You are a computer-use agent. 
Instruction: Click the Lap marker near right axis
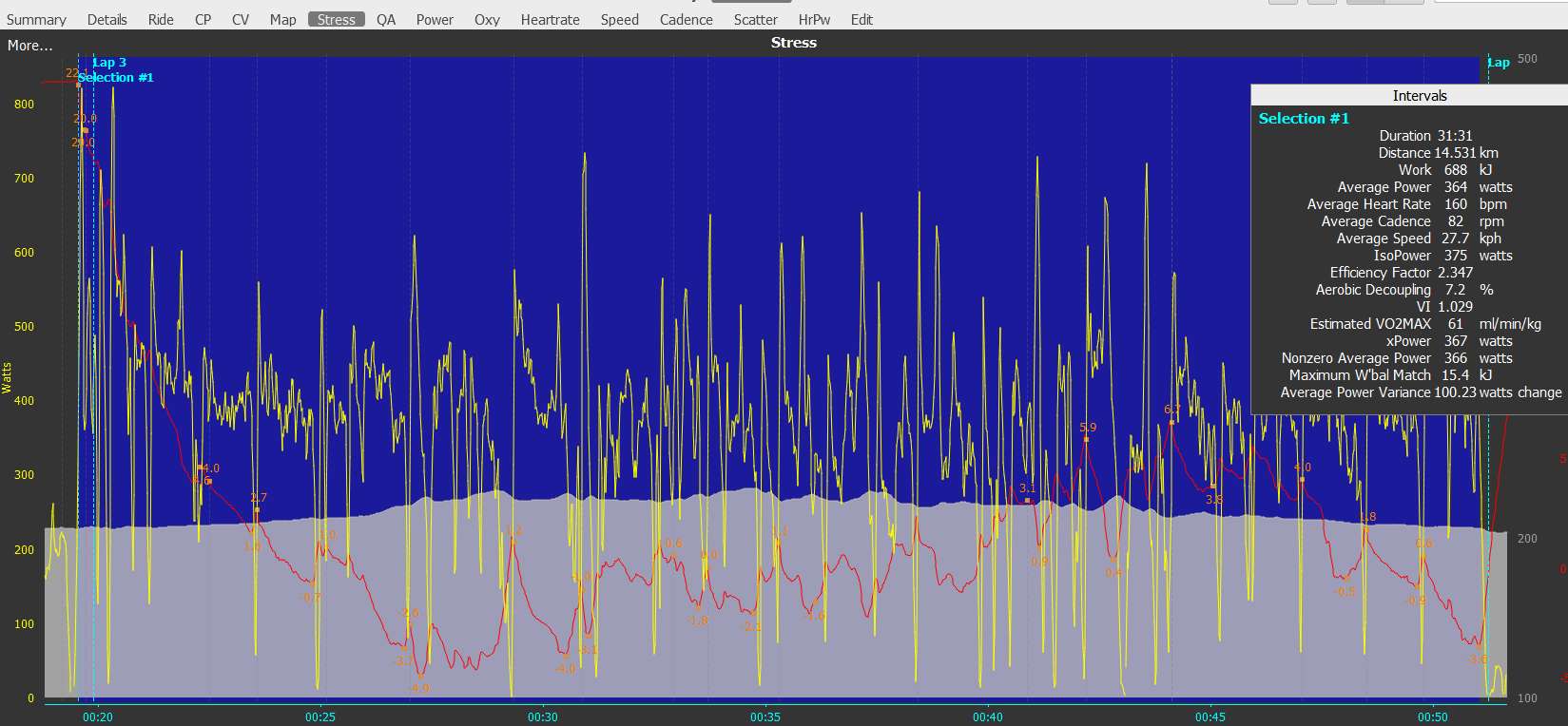[x=1499, y=63]
